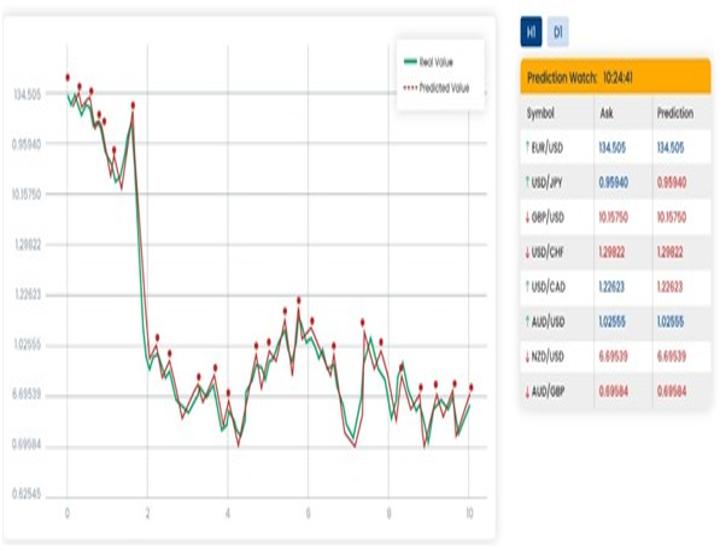720x550 pixels.
Task: Sort table by the Prediction column header
Action: tap(675, 113)
